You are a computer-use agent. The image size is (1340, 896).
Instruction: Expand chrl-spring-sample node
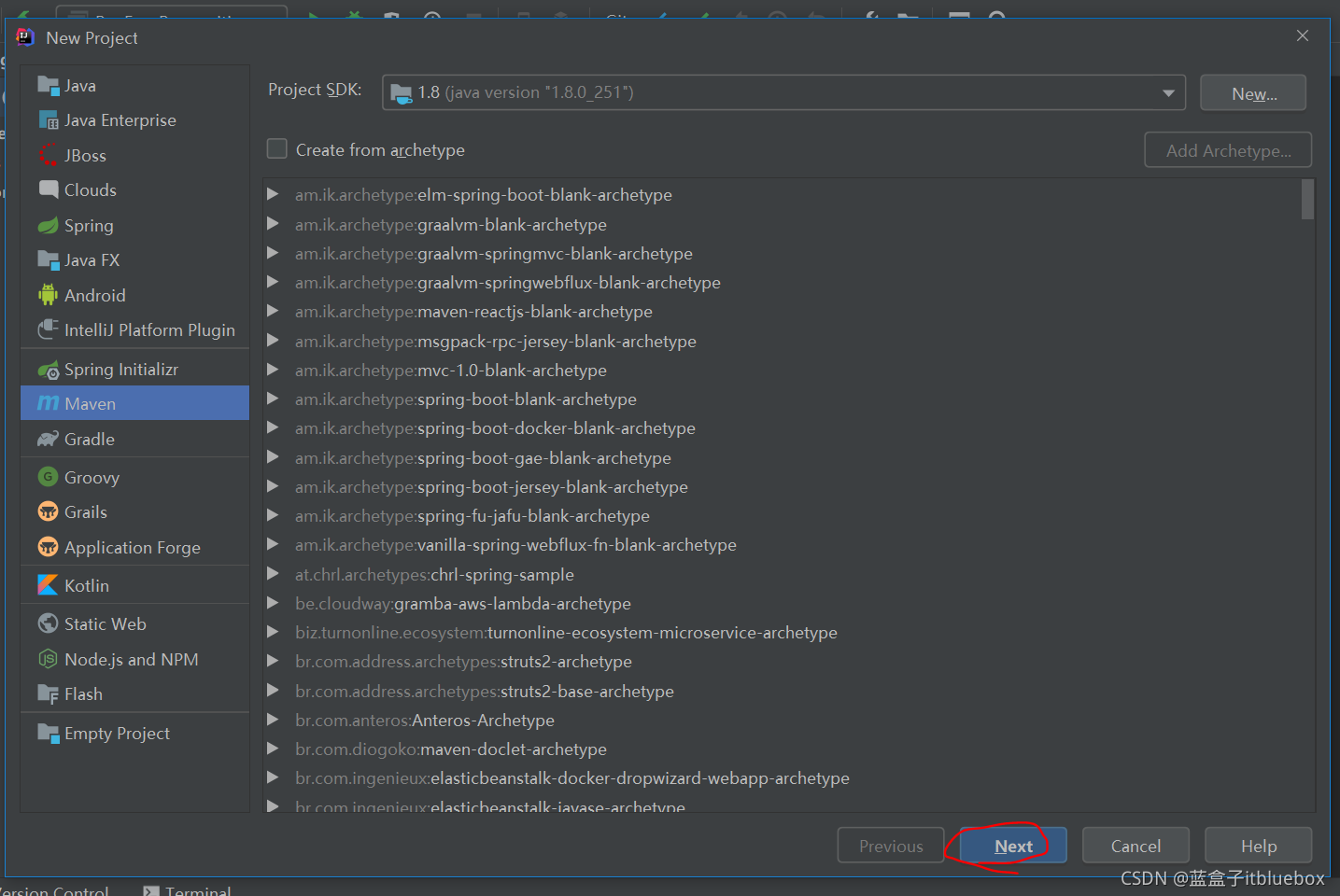(273, 574)
